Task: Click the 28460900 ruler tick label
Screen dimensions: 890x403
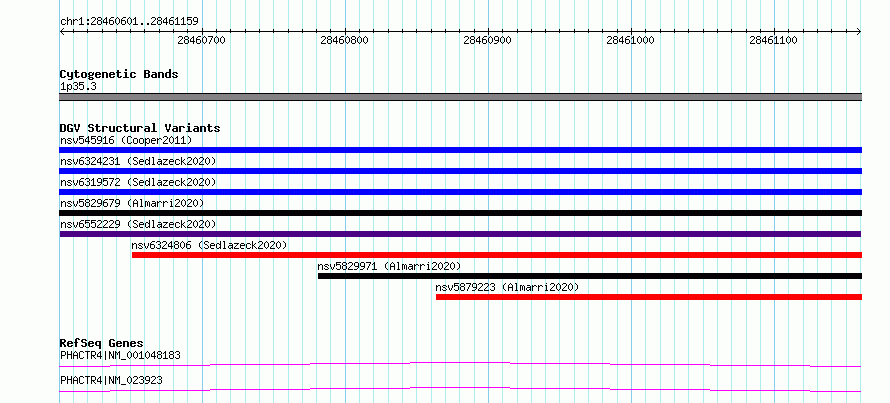Action: pos(488,40)
